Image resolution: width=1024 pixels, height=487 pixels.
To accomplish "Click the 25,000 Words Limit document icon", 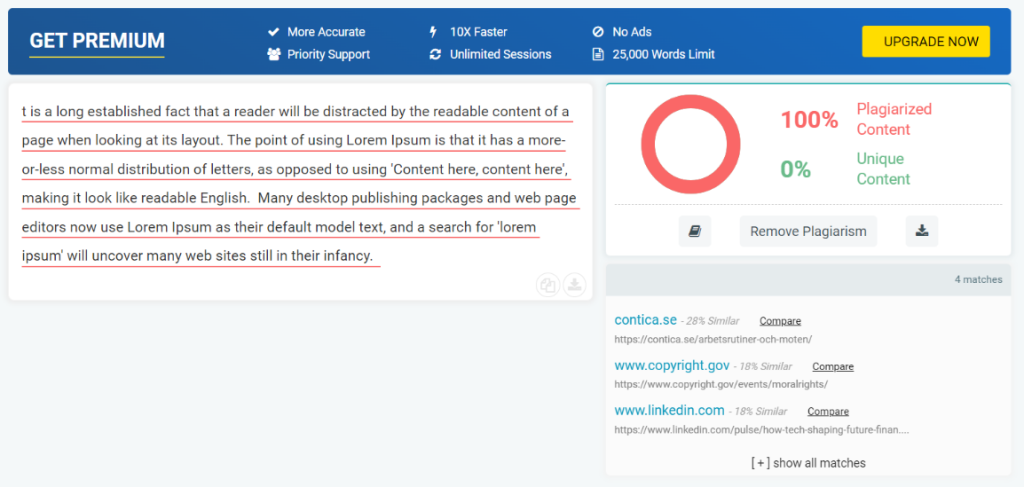I will [598, 54].
